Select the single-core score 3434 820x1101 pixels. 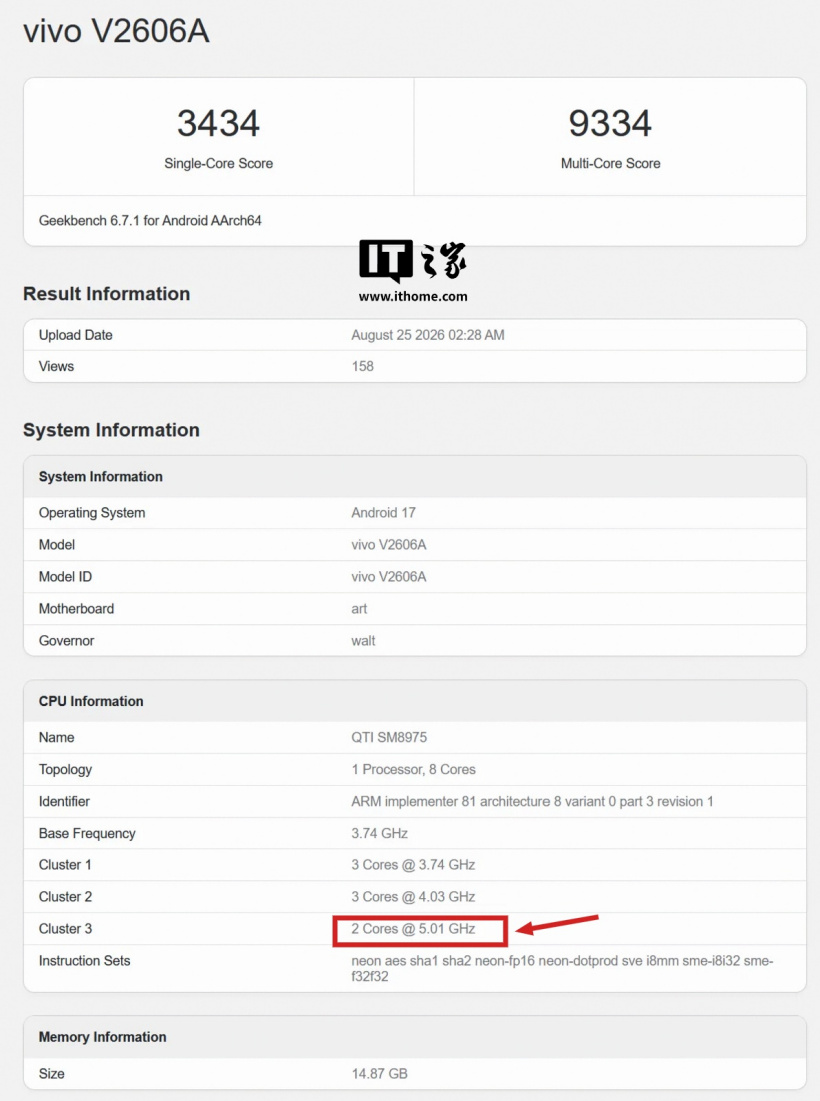(218, 123)
